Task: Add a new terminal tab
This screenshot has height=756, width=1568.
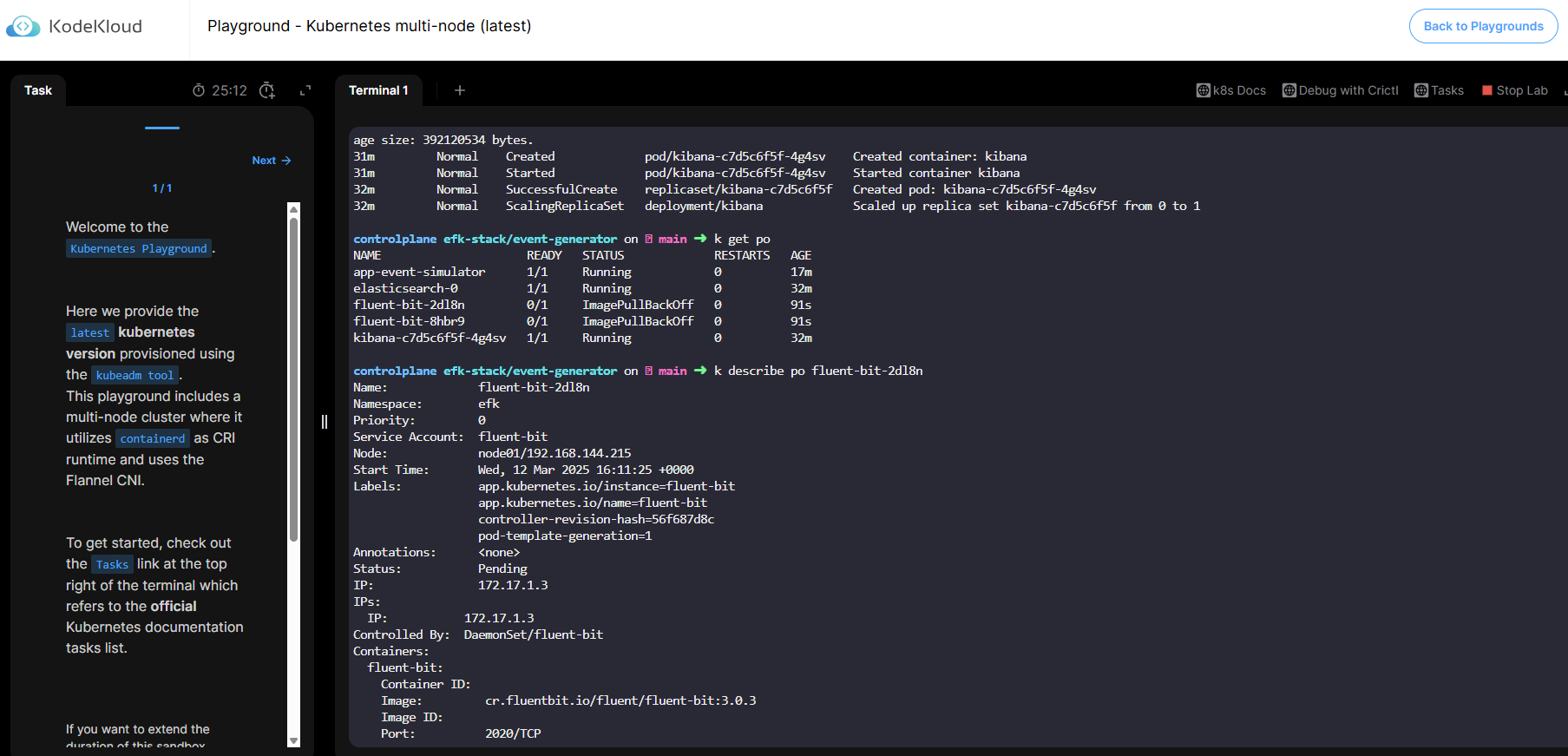Action: (460, 90)
